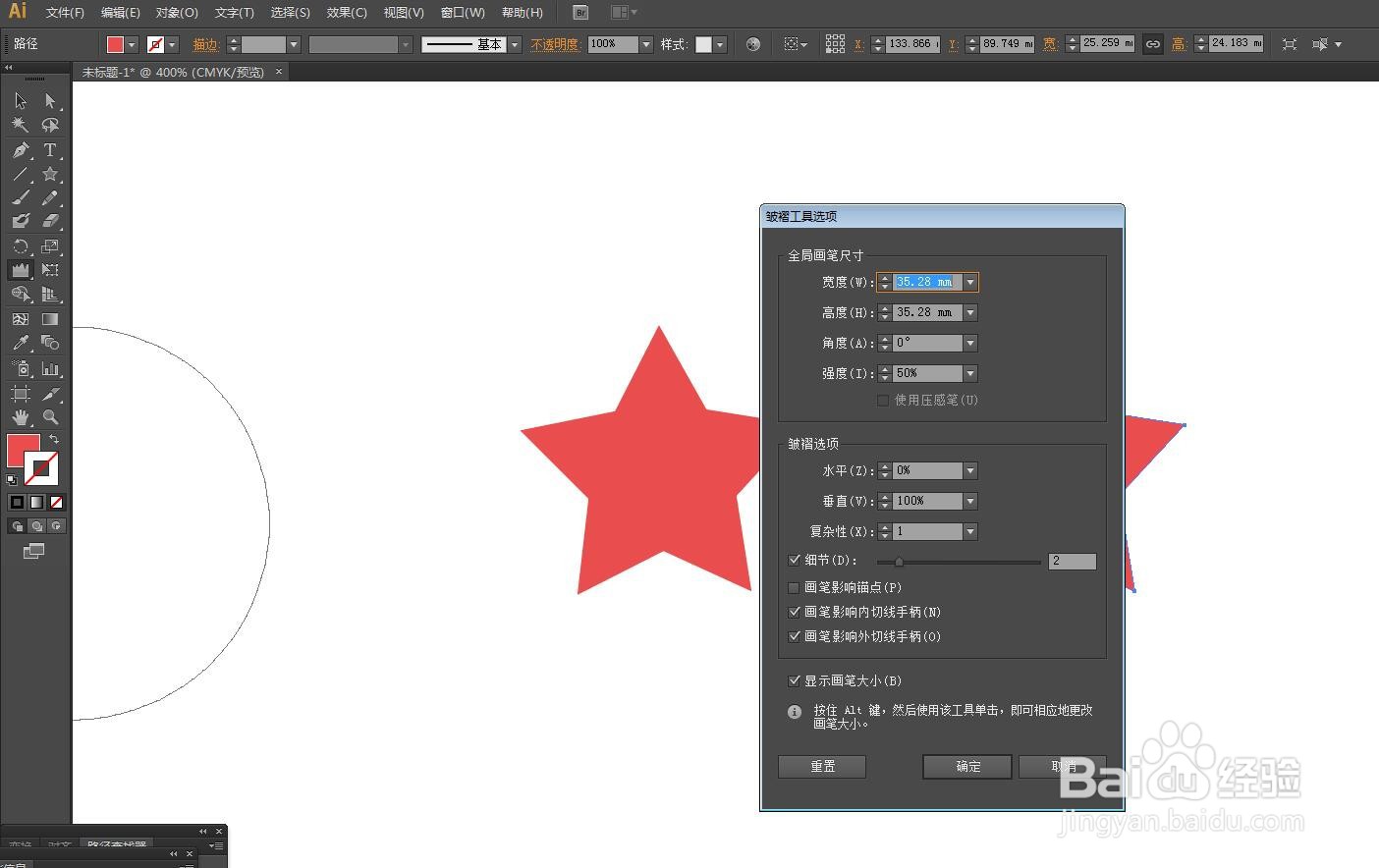Open the Intensity (强度) dropdown arrow
Screen dimensions: 1379x868
pyautogui.click(x=970, y=373)
